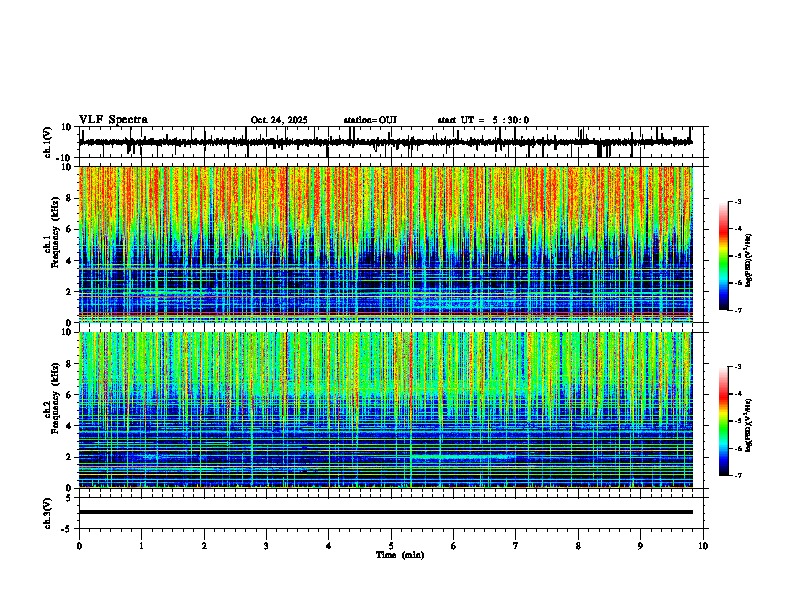The width and height of the screenshot is (792, 612).
Task: Click the "ch.3(V)" axis label
Action: (x=48, y=513)
